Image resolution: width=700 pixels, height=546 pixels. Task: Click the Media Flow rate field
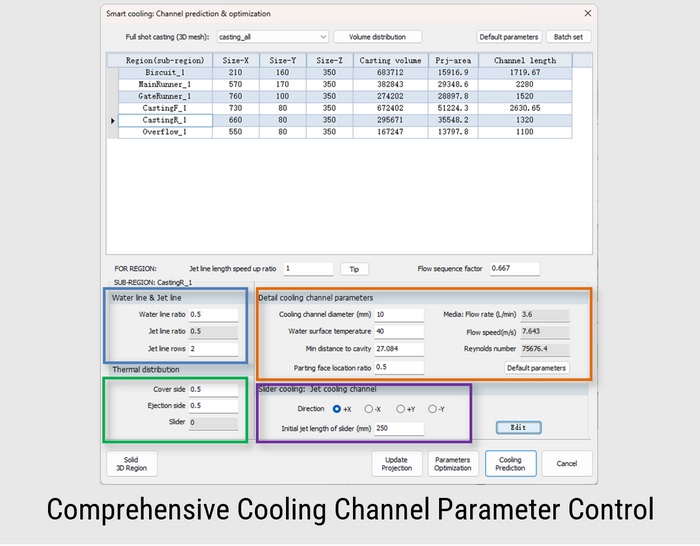coord(545,315)
